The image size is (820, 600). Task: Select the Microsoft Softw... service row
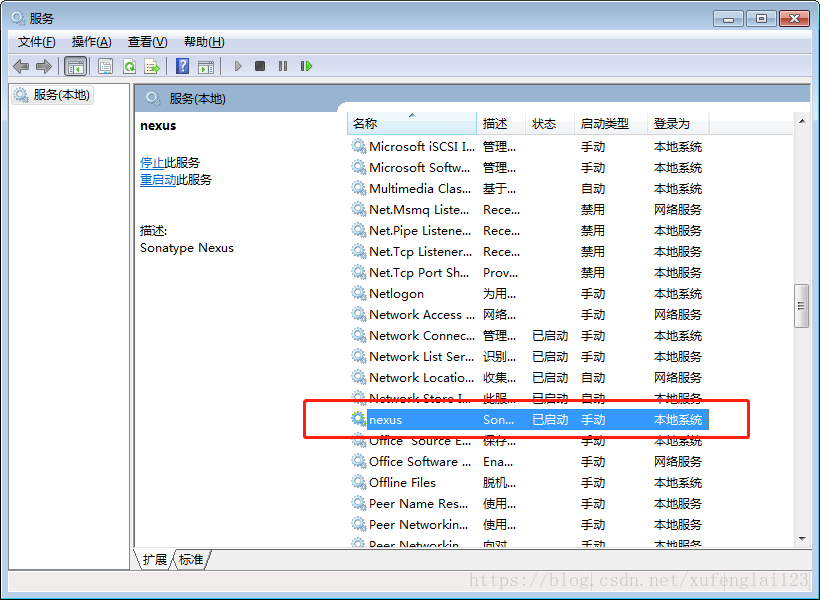point(528,167)
